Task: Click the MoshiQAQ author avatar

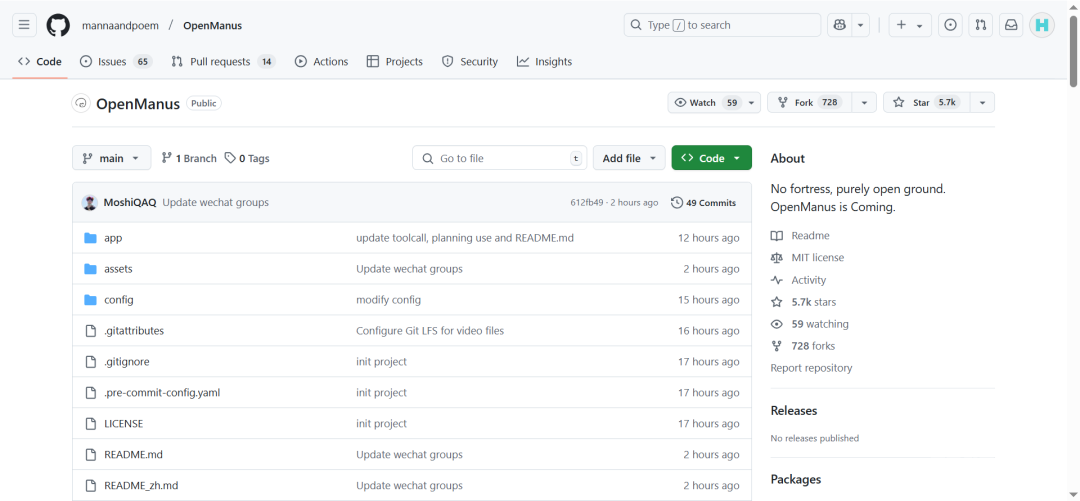Action: [x=90, y=203]
